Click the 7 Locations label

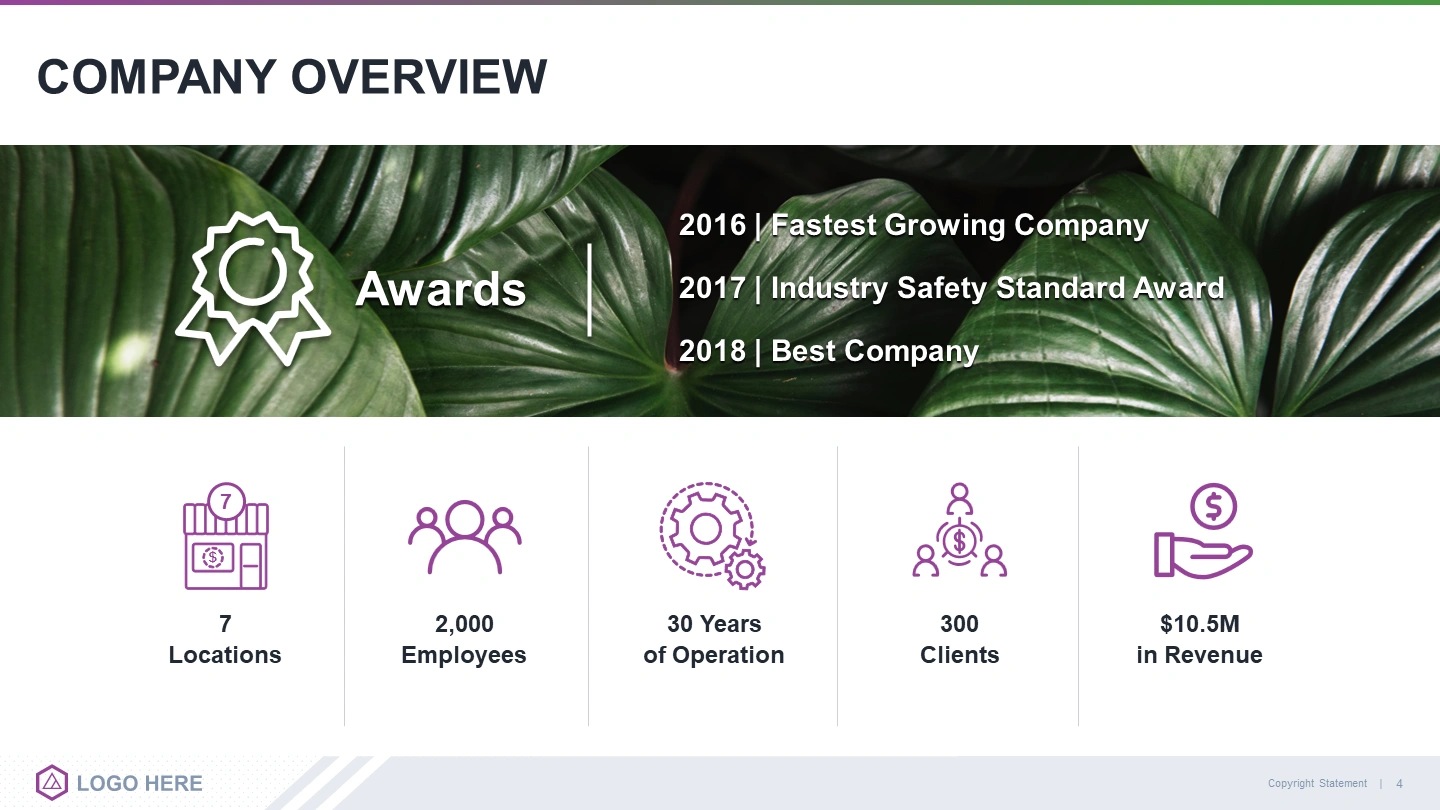[x=225, y=640]
